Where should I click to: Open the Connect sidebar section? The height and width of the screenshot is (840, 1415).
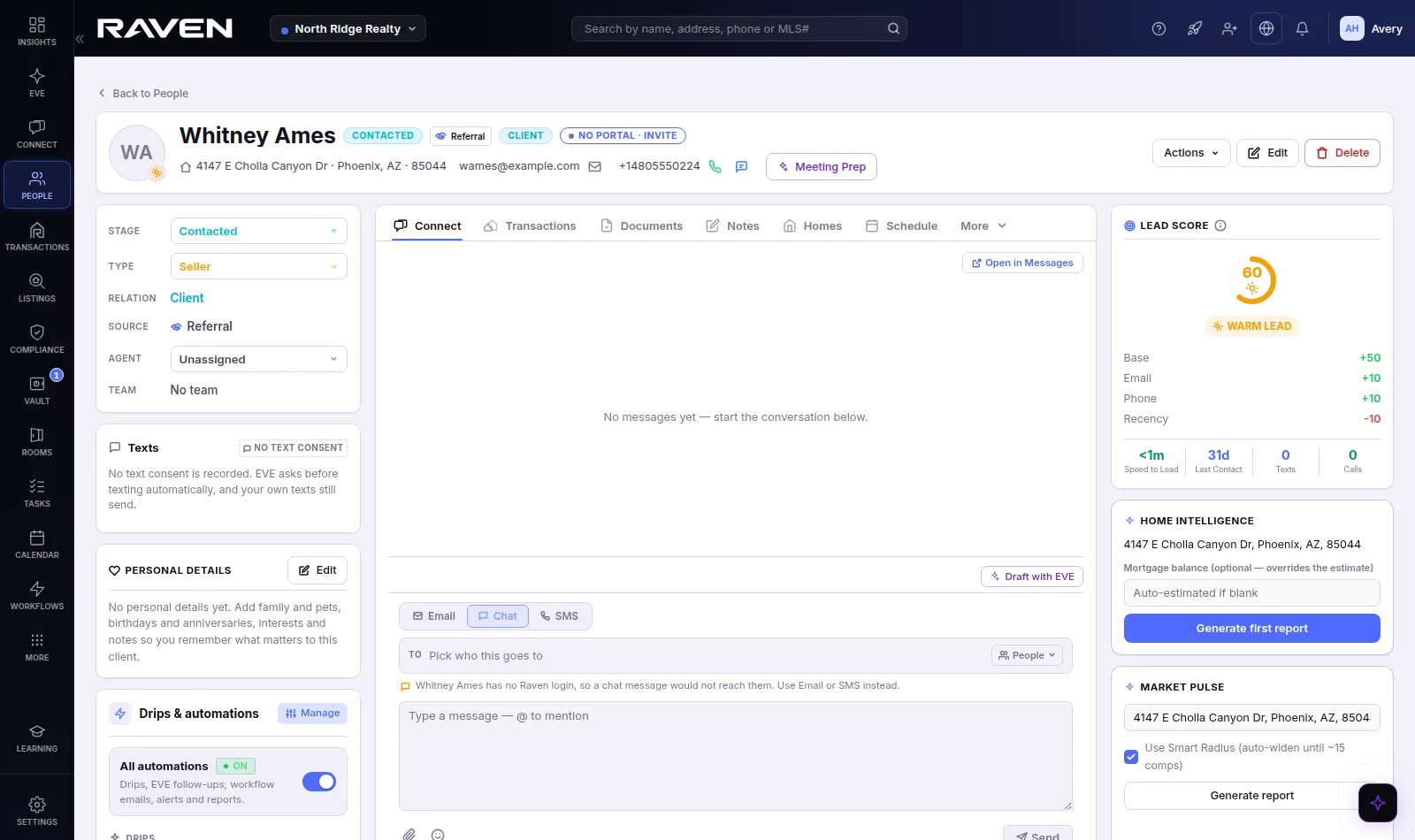click(x=37, y=134)
